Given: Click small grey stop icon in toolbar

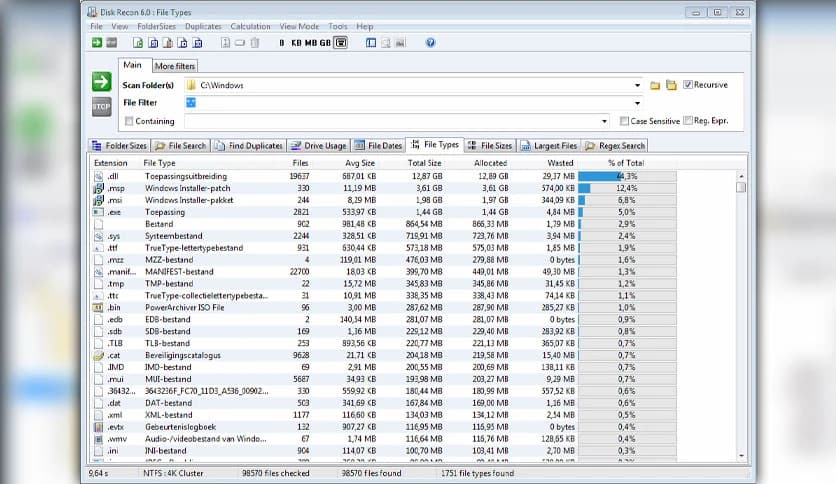Looking at the screenshot, I should pyautogui.click(x=111, y=43).
